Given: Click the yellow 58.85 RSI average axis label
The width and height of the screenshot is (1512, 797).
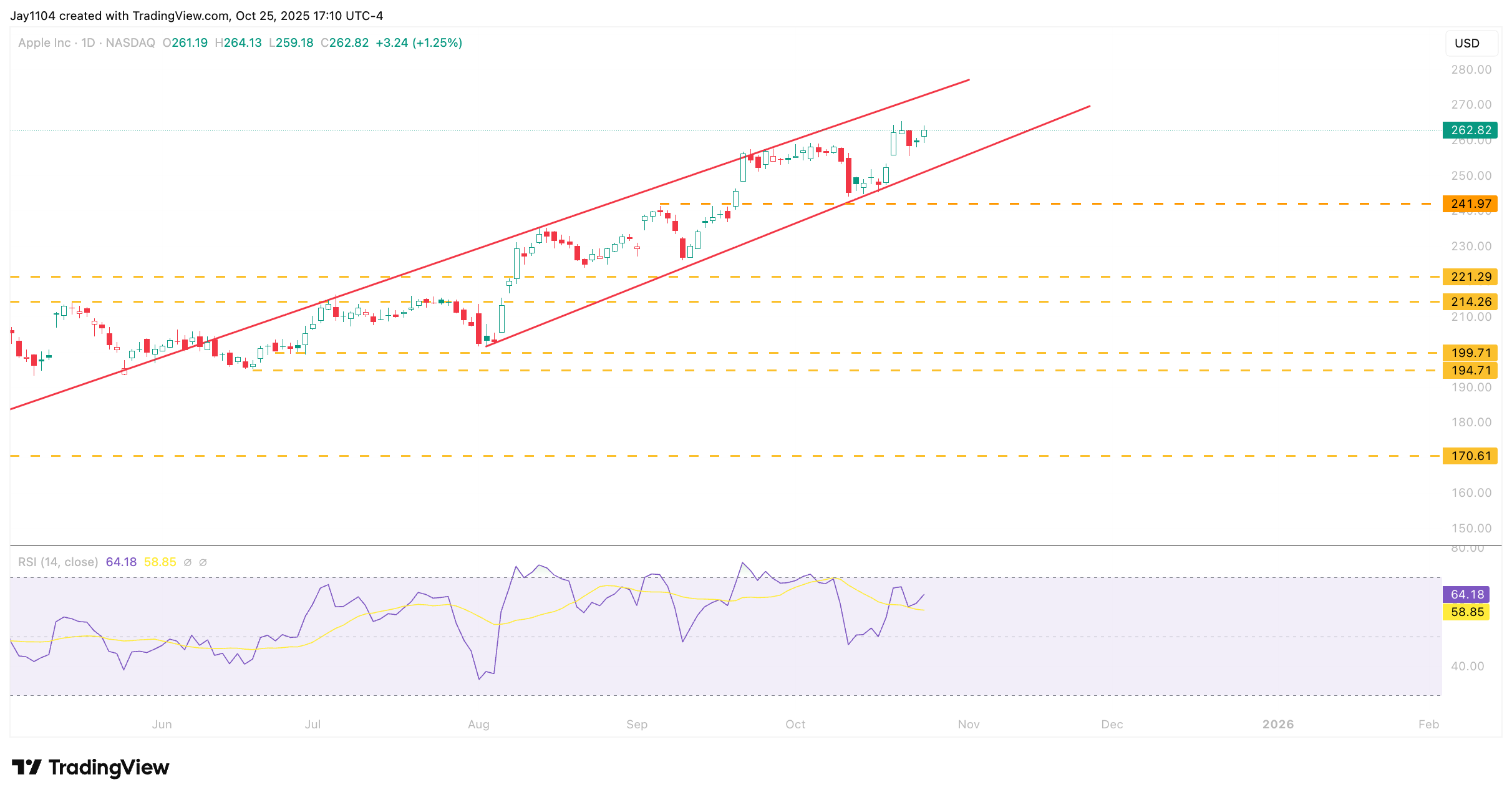Looking at the screenshot, I should [x=1466, y=612].
